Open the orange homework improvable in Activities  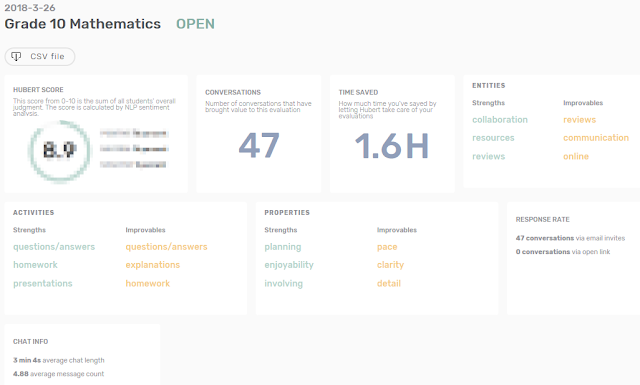coord(148,283)
